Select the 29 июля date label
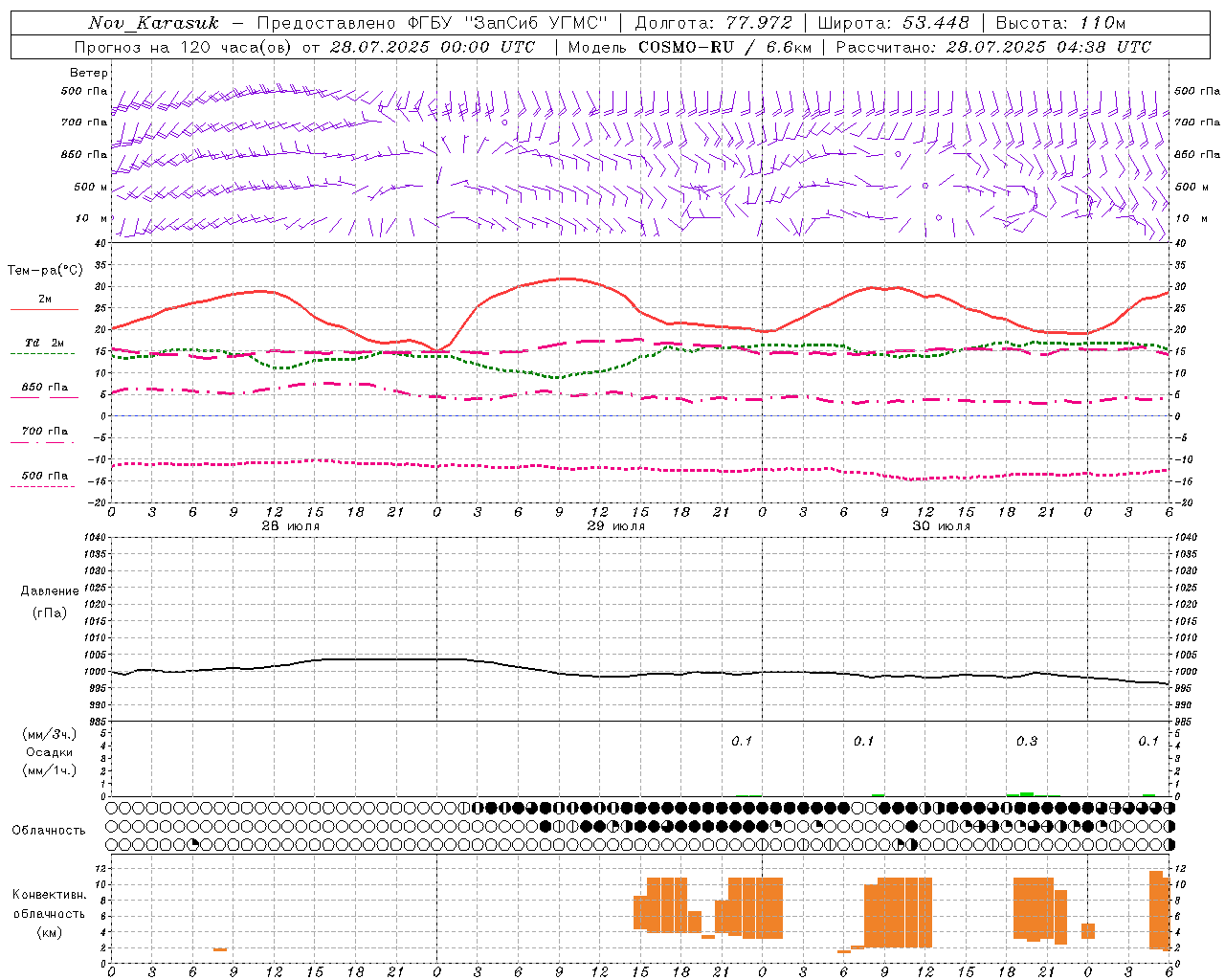This screenshot has width=1225, height=980. (615, 526)
